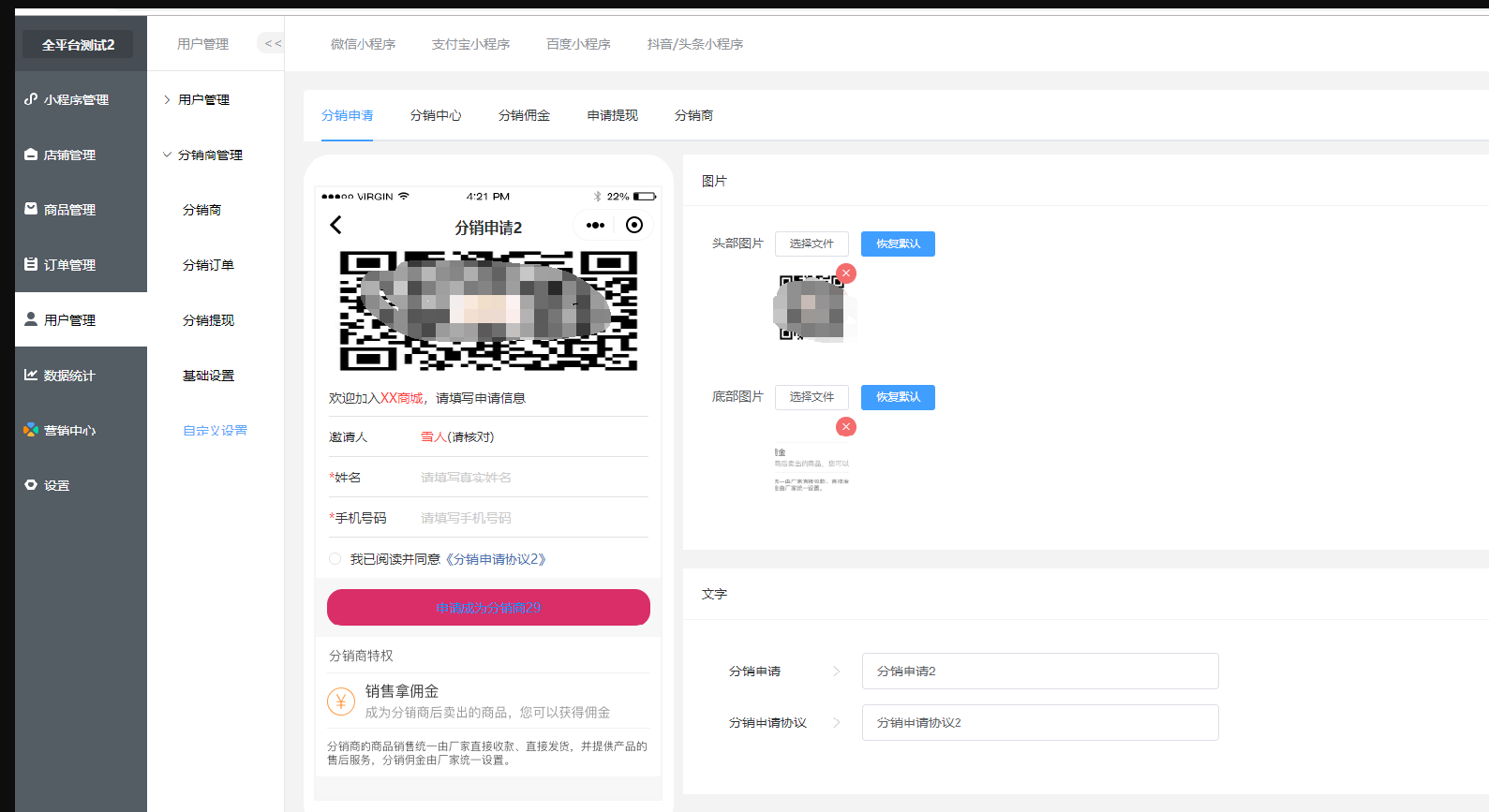Screen dimensions: 1489x812
Task: Switch to 百度小程序 platform tab
Action: tap(578, 44)
